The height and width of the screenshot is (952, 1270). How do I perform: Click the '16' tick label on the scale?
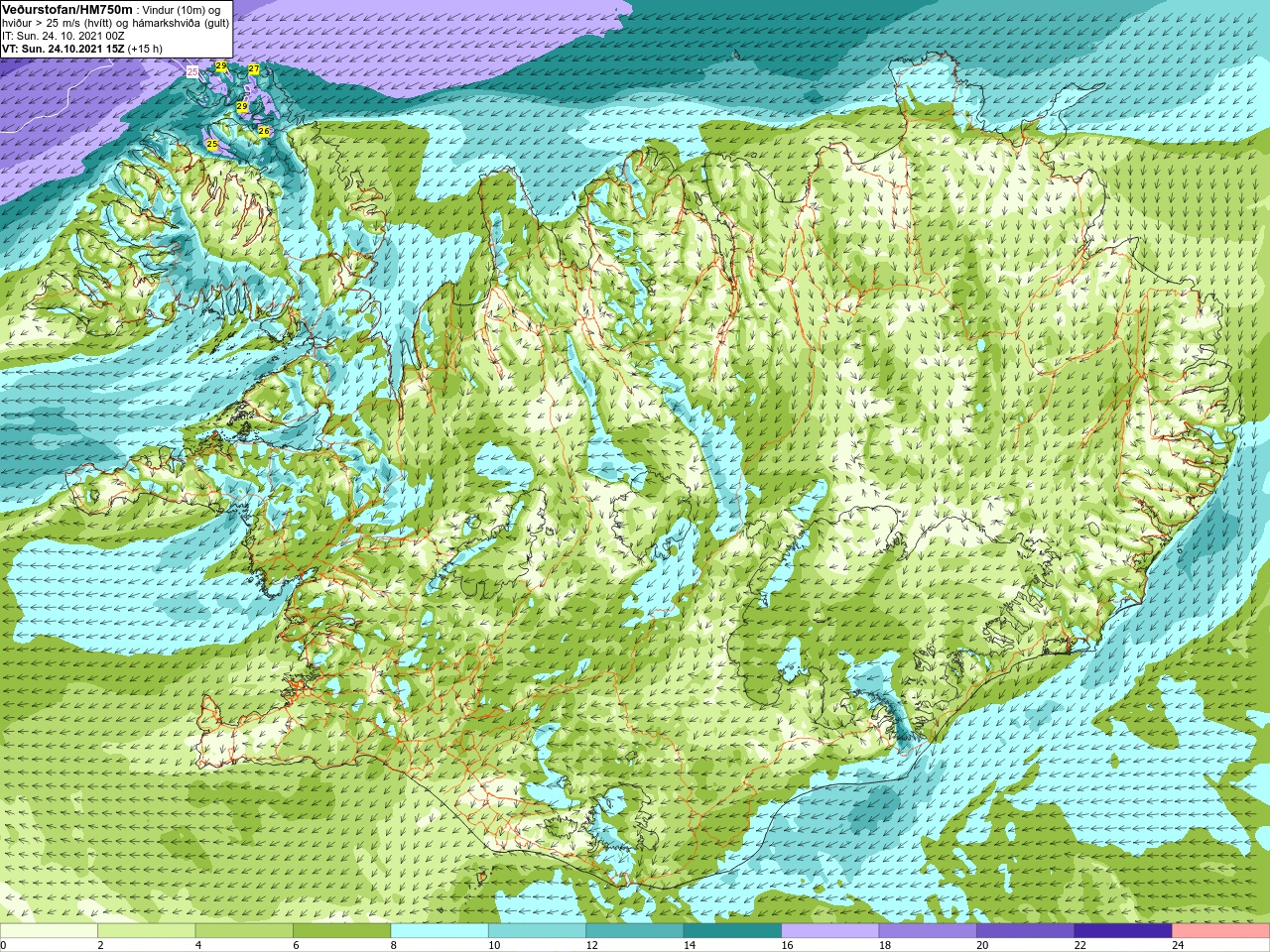(x=788, y=945)
